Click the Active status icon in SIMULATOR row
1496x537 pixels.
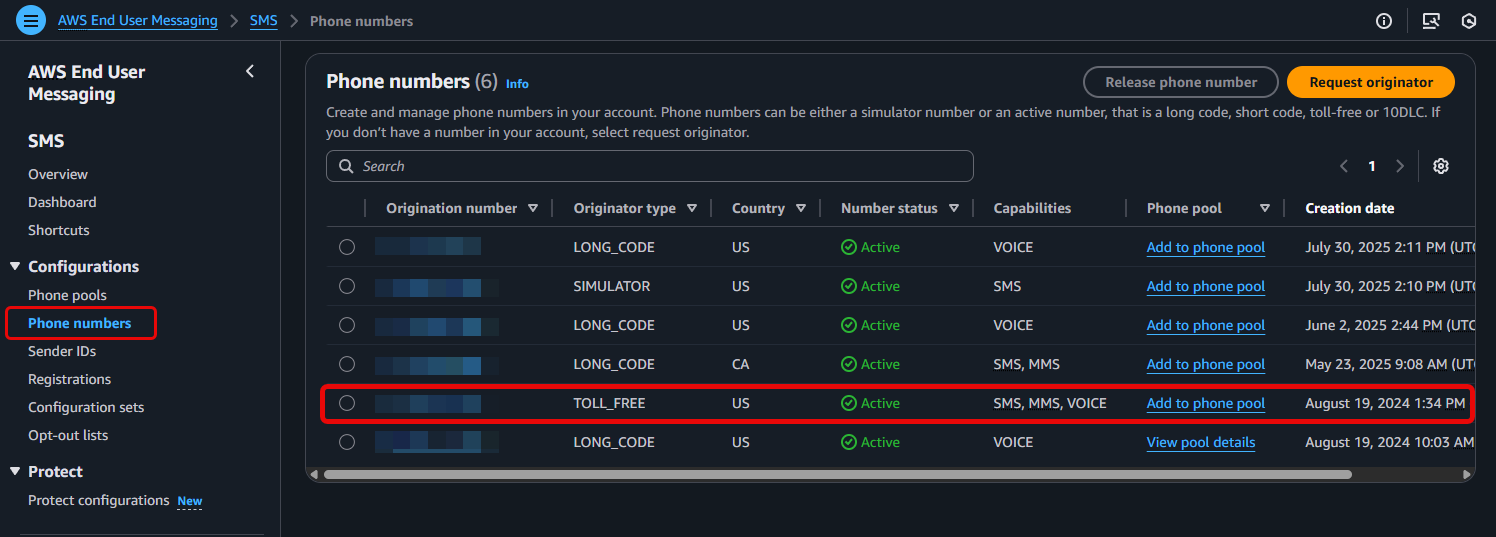pos(849,286)
